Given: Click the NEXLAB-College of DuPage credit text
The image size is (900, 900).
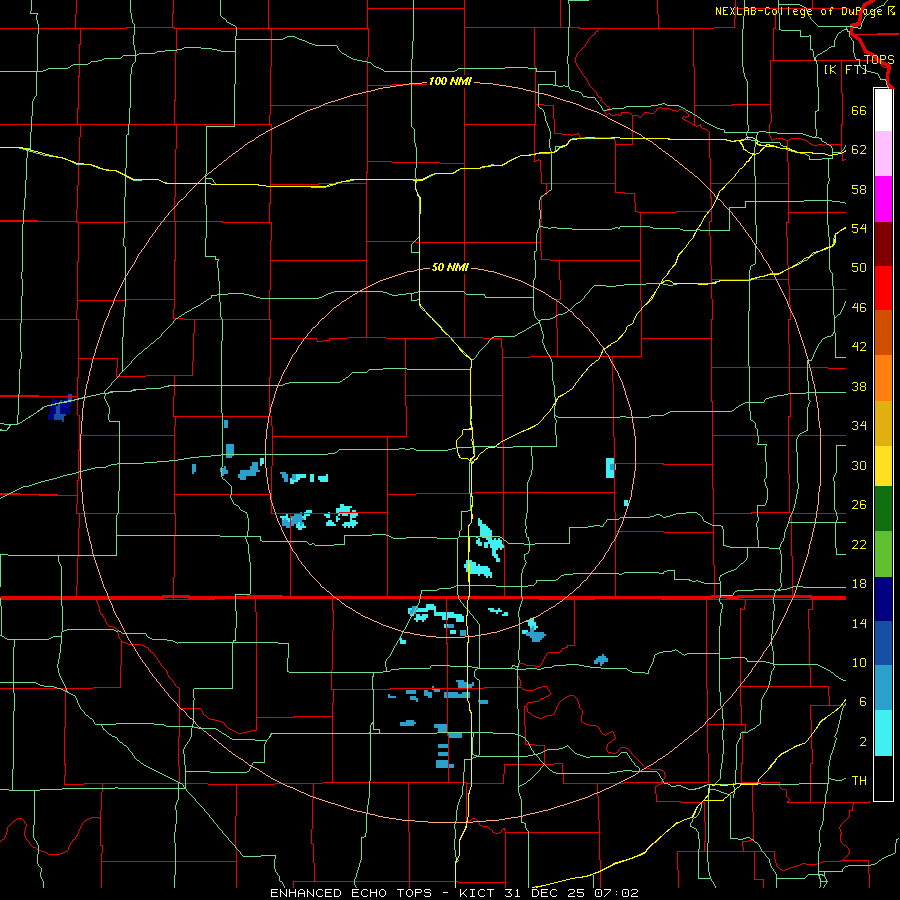Looking at the screenshot, I should (804, 11).
